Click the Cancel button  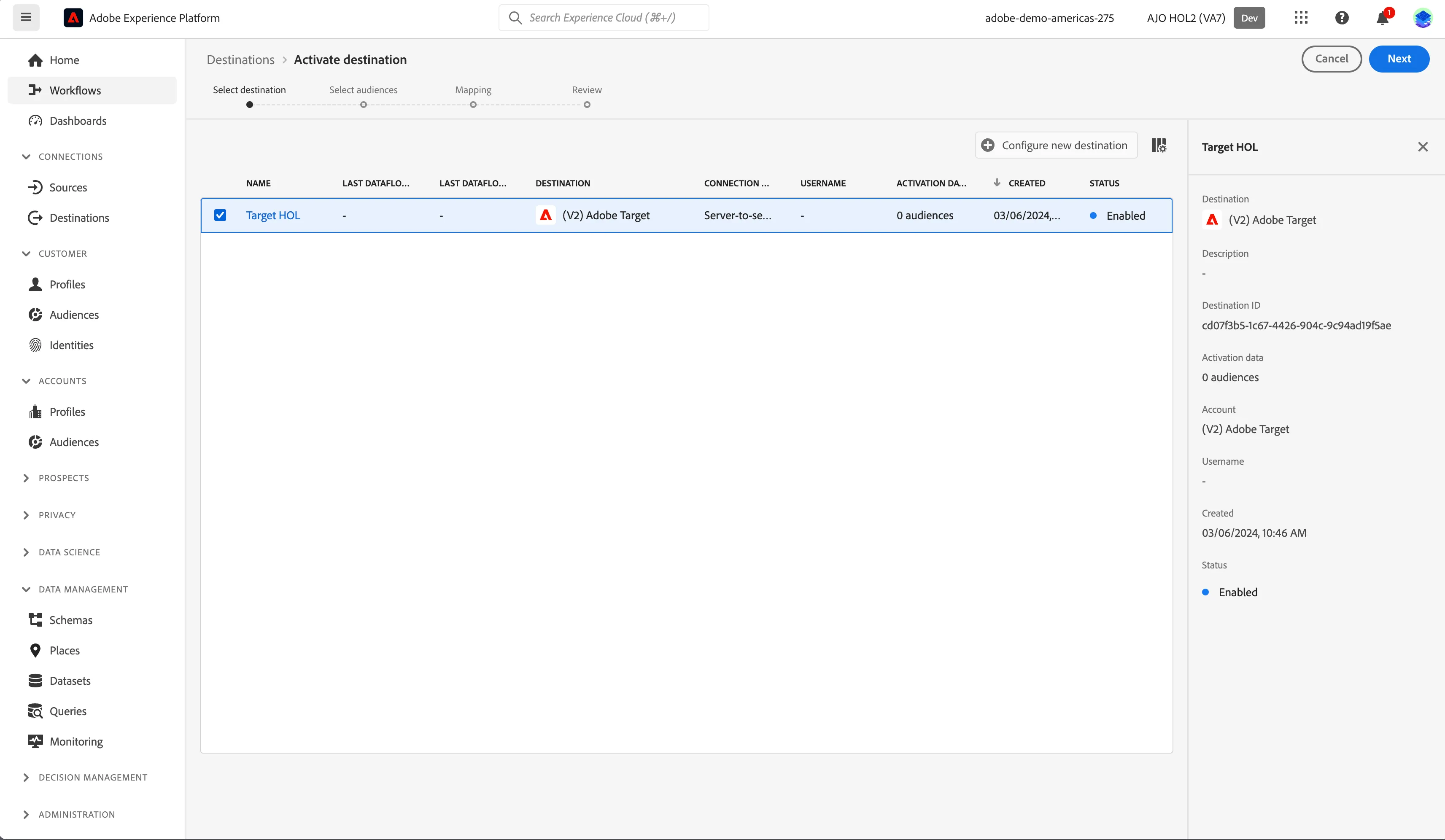pos(1331,59)
